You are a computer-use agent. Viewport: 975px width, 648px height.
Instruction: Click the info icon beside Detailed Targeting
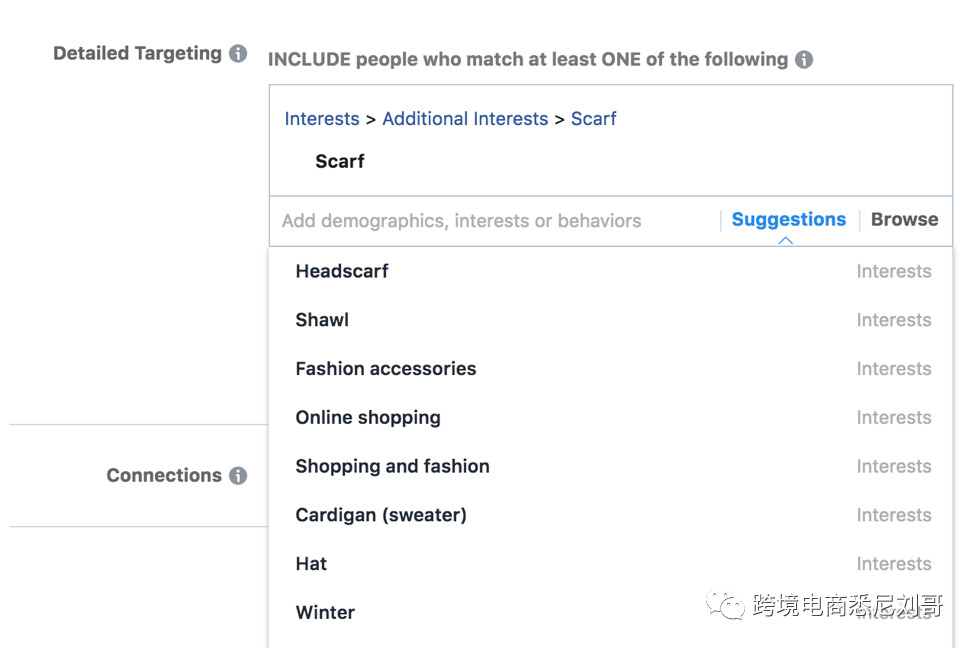240,53
